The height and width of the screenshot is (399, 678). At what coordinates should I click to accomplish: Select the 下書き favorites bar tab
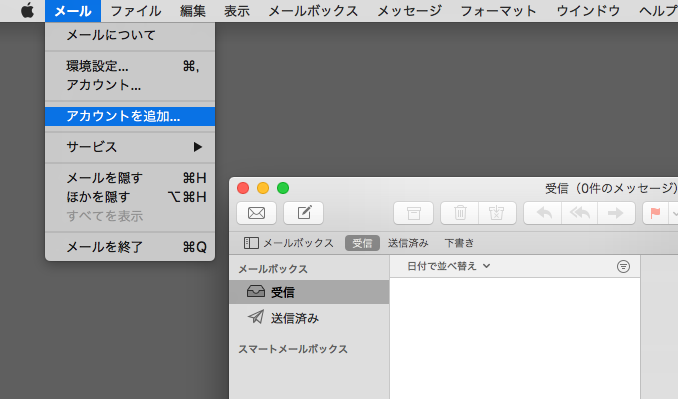click(x=459, y=243)
